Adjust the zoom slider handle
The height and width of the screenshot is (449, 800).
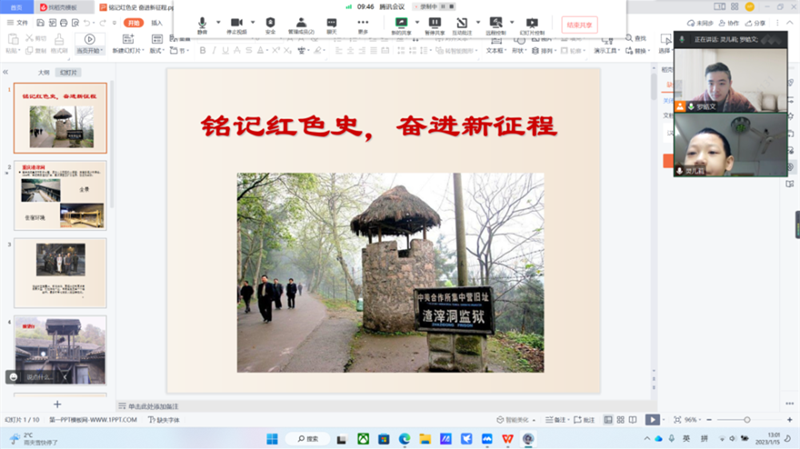pyautogui.click(x=747, y=420)
